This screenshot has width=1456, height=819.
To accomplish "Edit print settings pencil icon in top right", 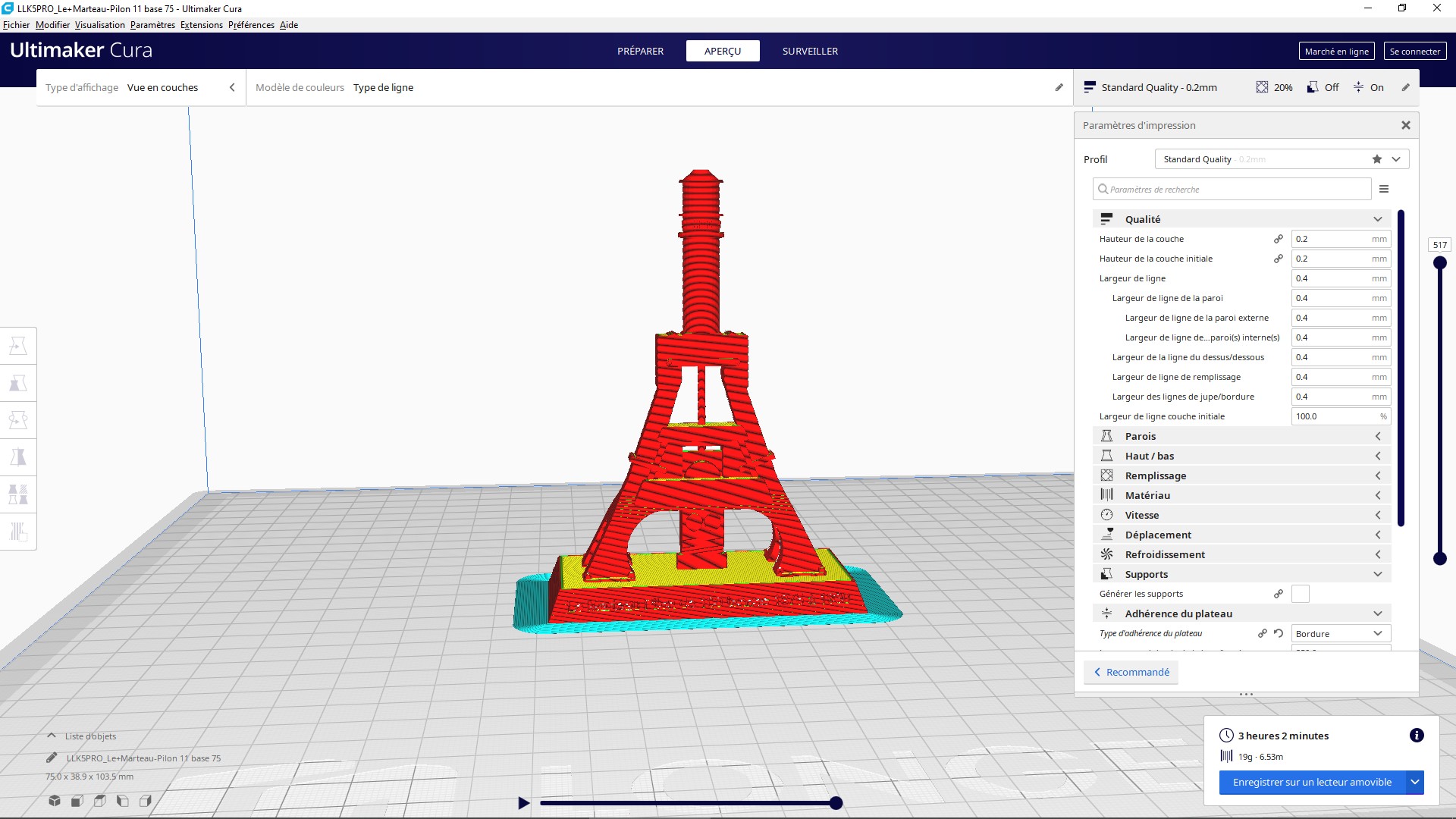I will click(1406, 87).
